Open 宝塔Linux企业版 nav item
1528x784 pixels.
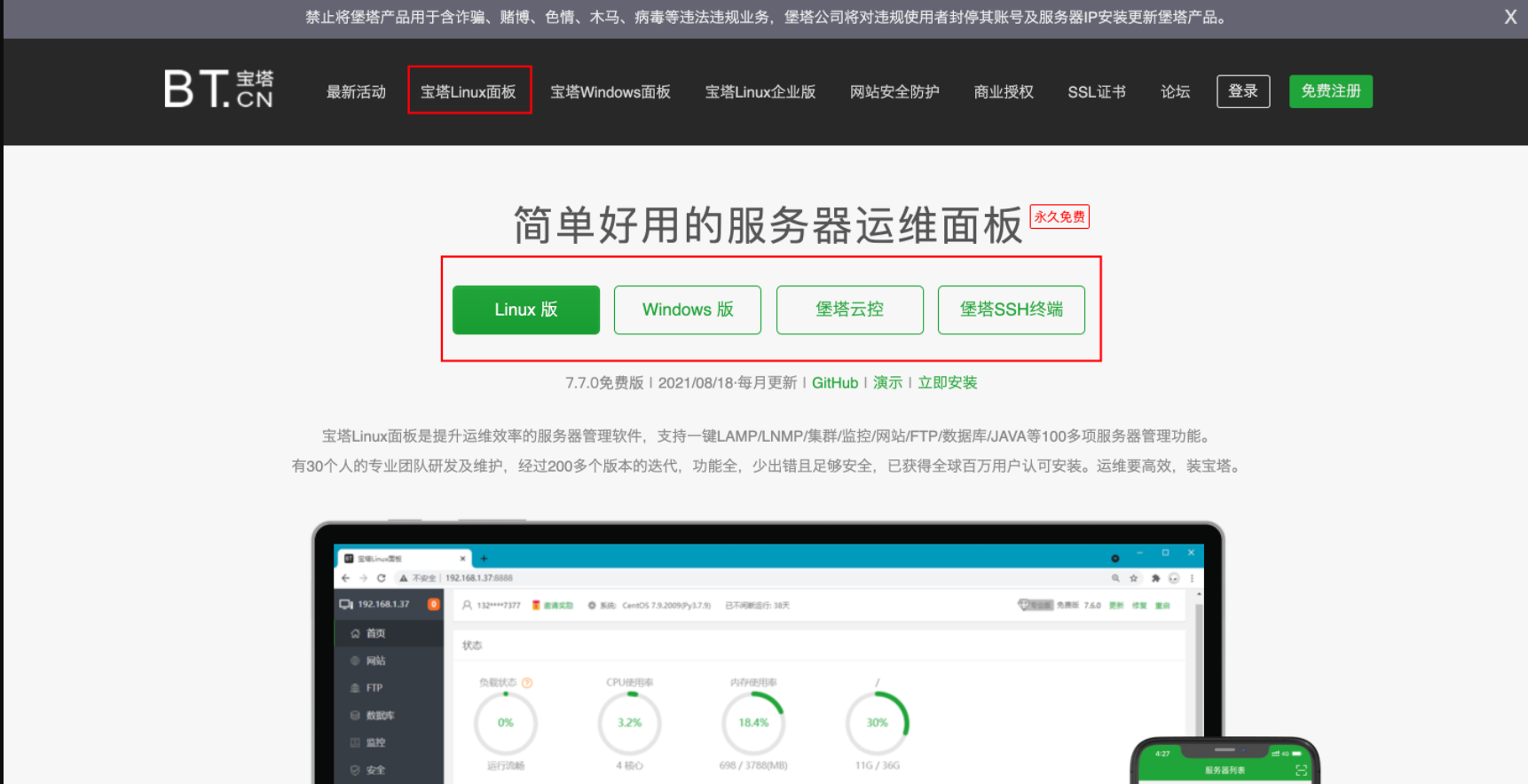tap(760, 91)
